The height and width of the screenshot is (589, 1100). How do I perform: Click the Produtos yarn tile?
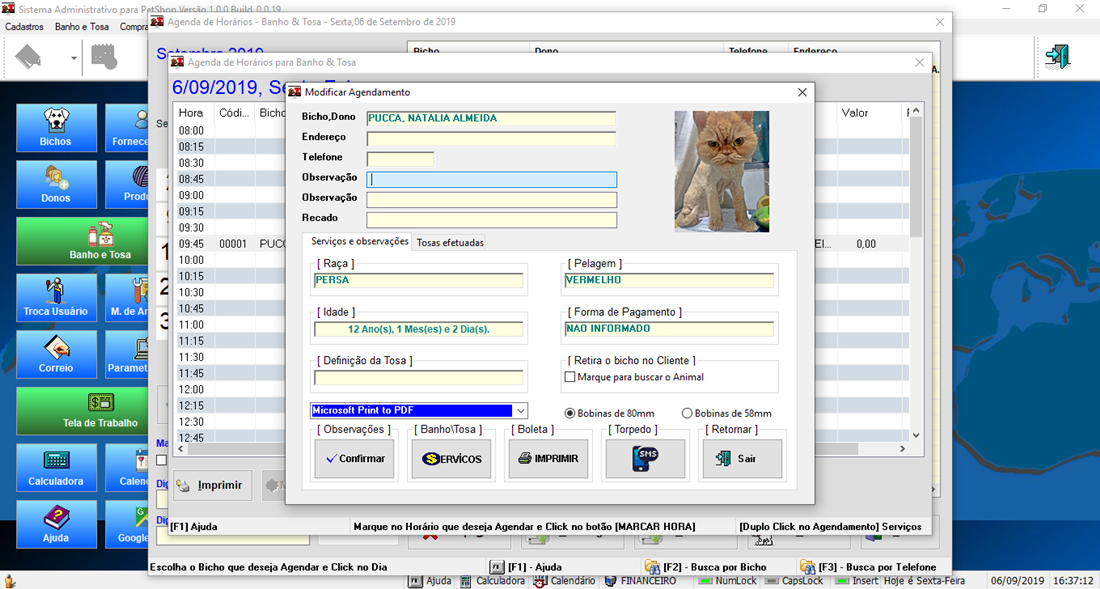click(x=127, y=184)
